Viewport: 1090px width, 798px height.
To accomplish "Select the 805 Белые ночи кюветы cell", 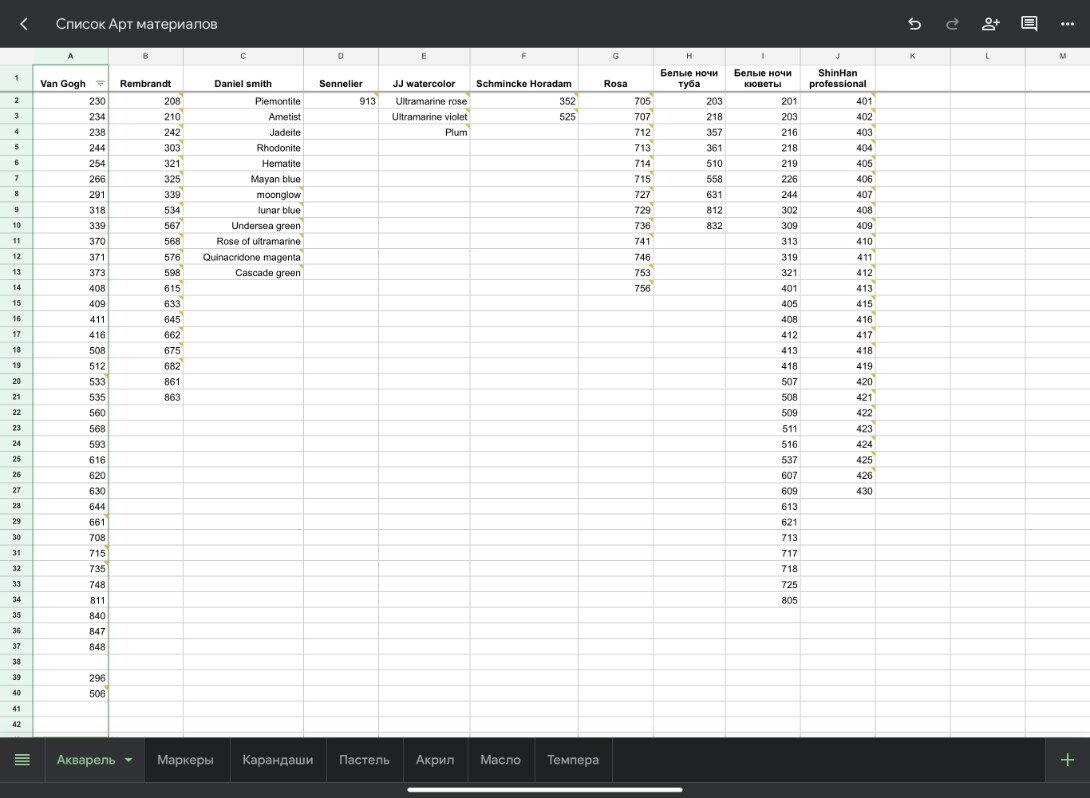I will pos(763,600).
